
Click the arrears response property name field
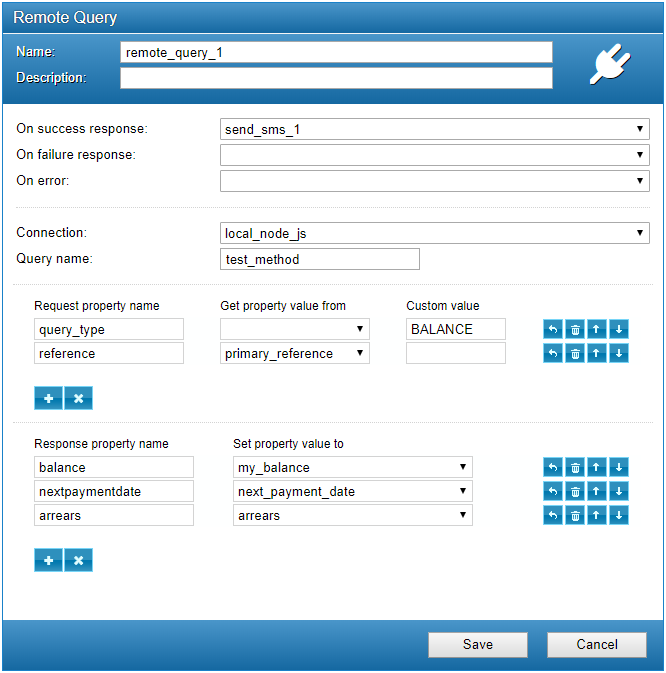114,515
